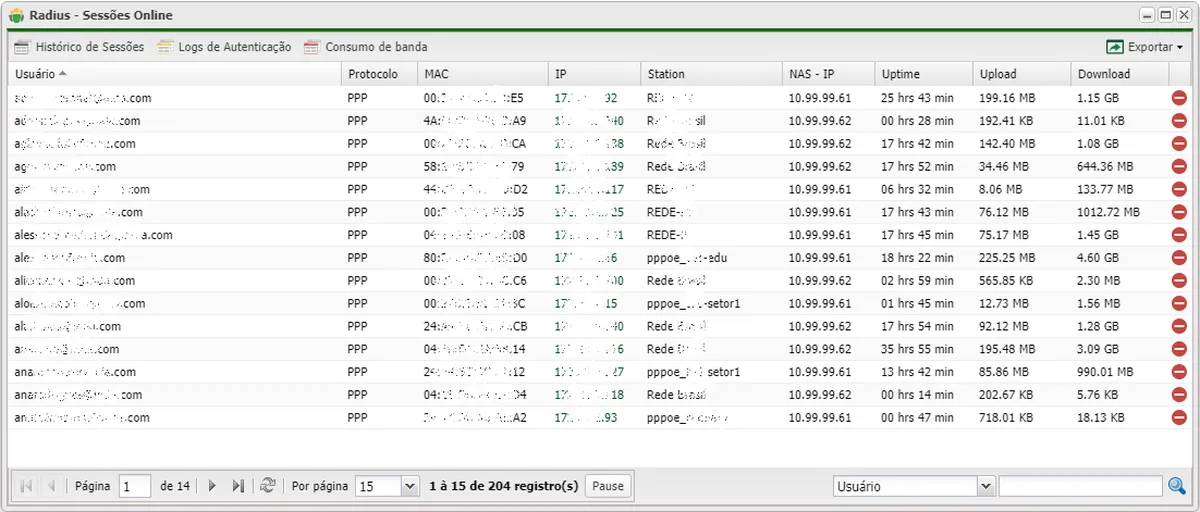
Task: Click the search text field
Action: click(x=1081, y=486)
